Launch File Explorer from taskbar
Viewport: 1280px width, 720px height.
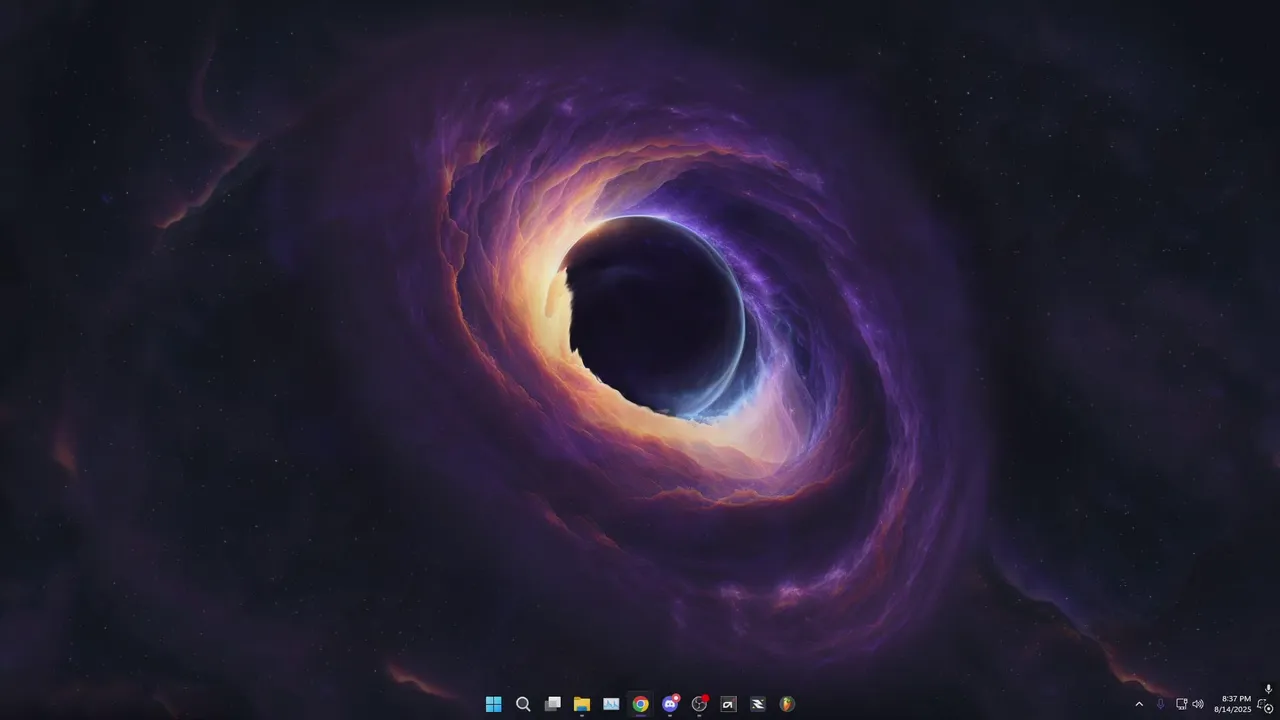click(x=582, y=704)
